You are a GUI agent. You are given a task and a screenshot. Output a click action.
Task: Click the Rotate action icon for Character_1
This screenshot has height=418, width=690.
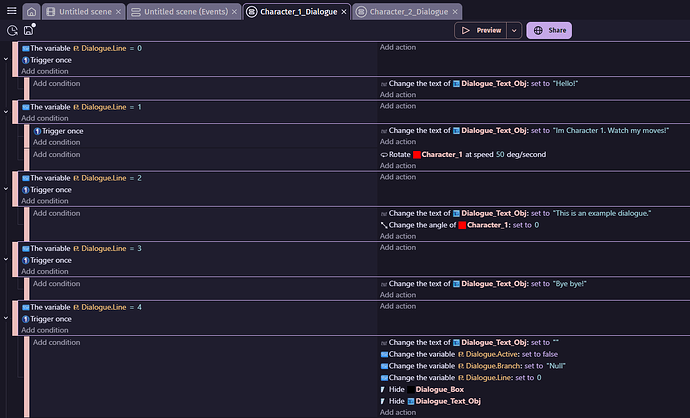tap(384, 155)
